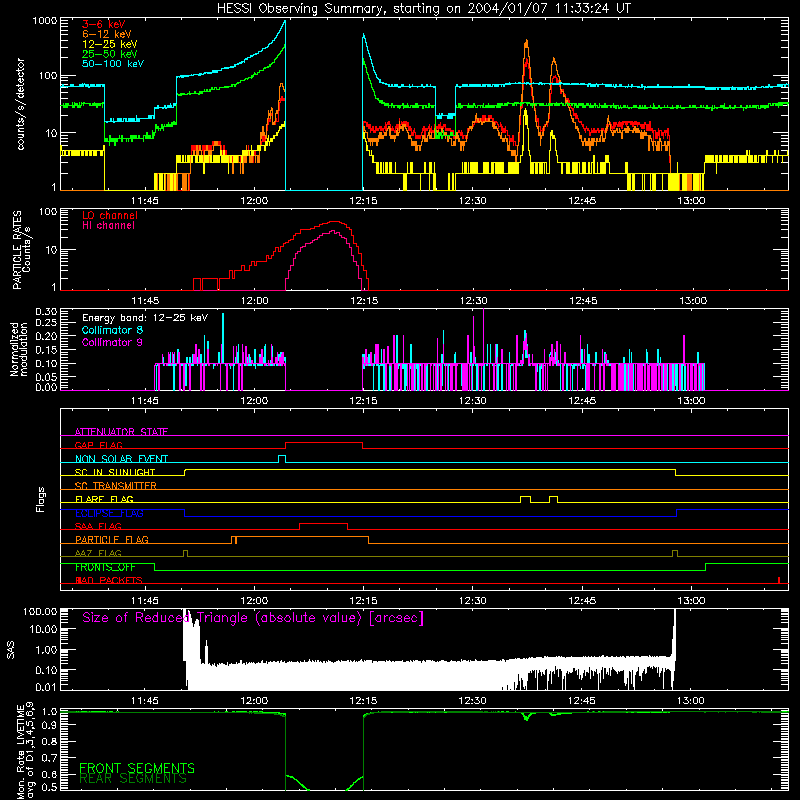
Task: Click the FLARE_FLAG label
Action: tap(104, 499)
